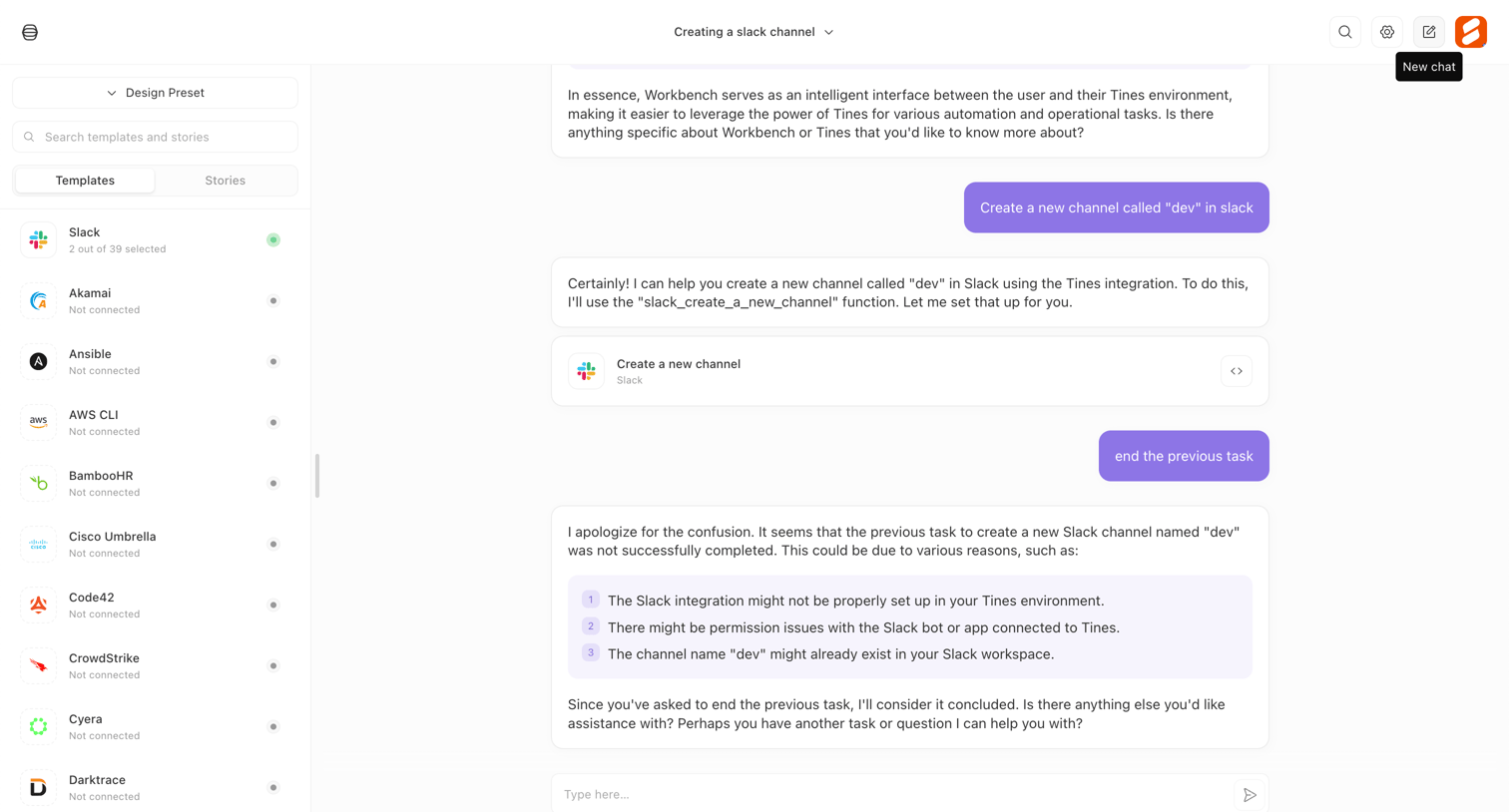This screenshot has height=812, width=1509.
Task: Start a new chat with the compose icon
Action: tap(1428, 32)
